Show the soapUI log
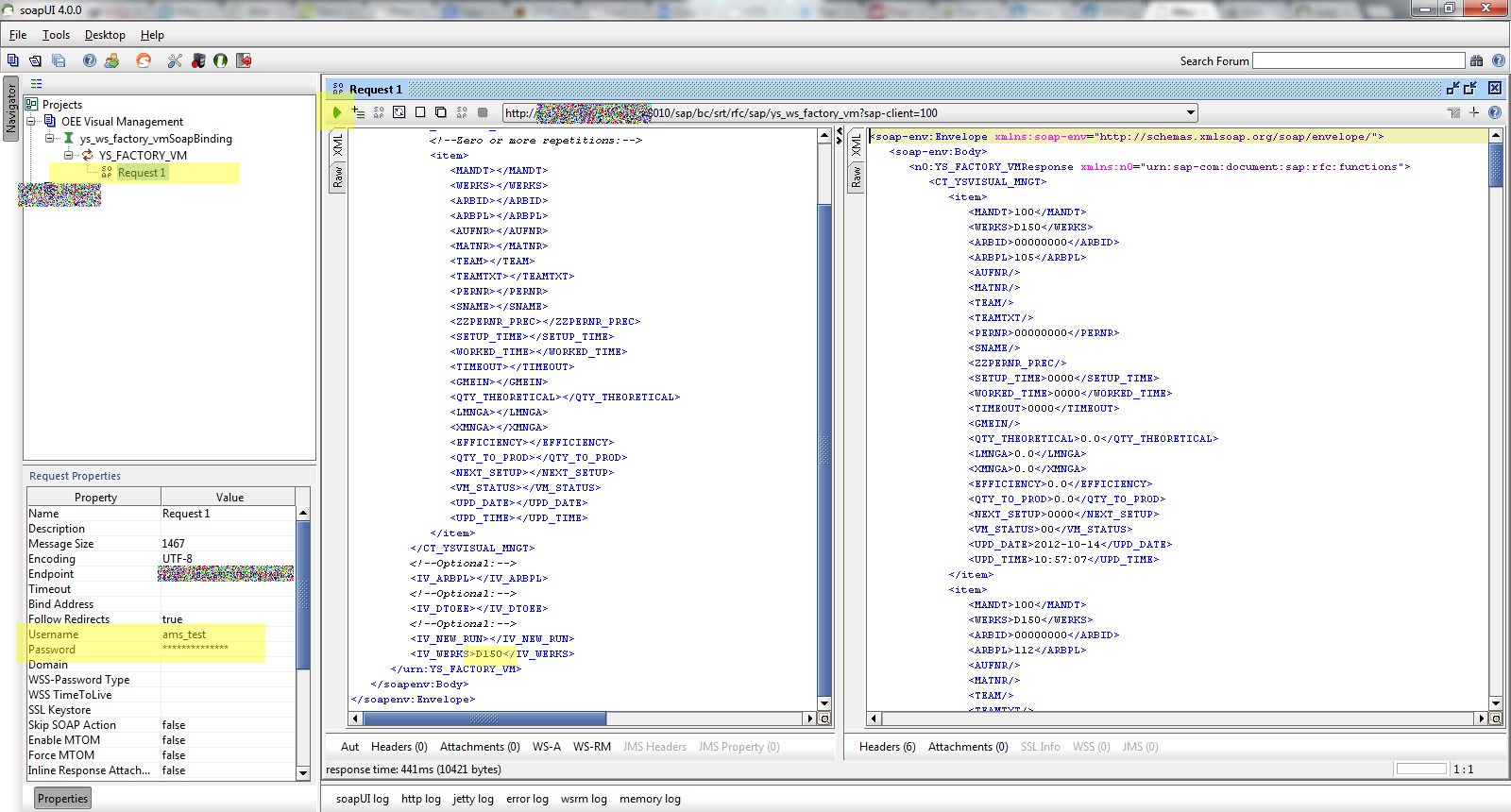The width and height of the screenshot is (1511, 812). click(x=363, y=799)
